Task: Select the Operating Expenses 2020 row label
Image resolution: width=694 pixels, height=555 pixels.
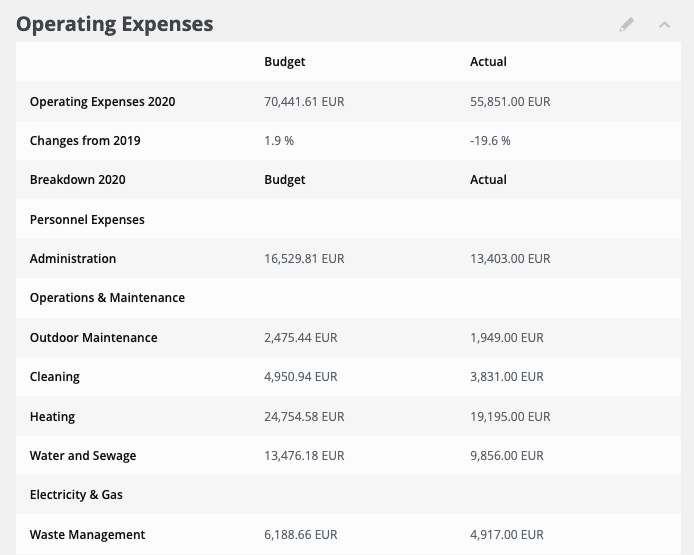Action: coord(102,102)
